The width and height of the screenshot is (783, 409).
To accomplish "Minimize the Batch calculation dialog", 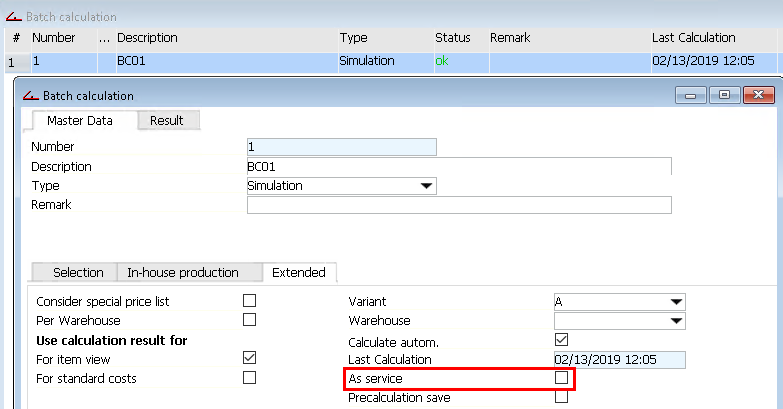I will click(691, 95).
